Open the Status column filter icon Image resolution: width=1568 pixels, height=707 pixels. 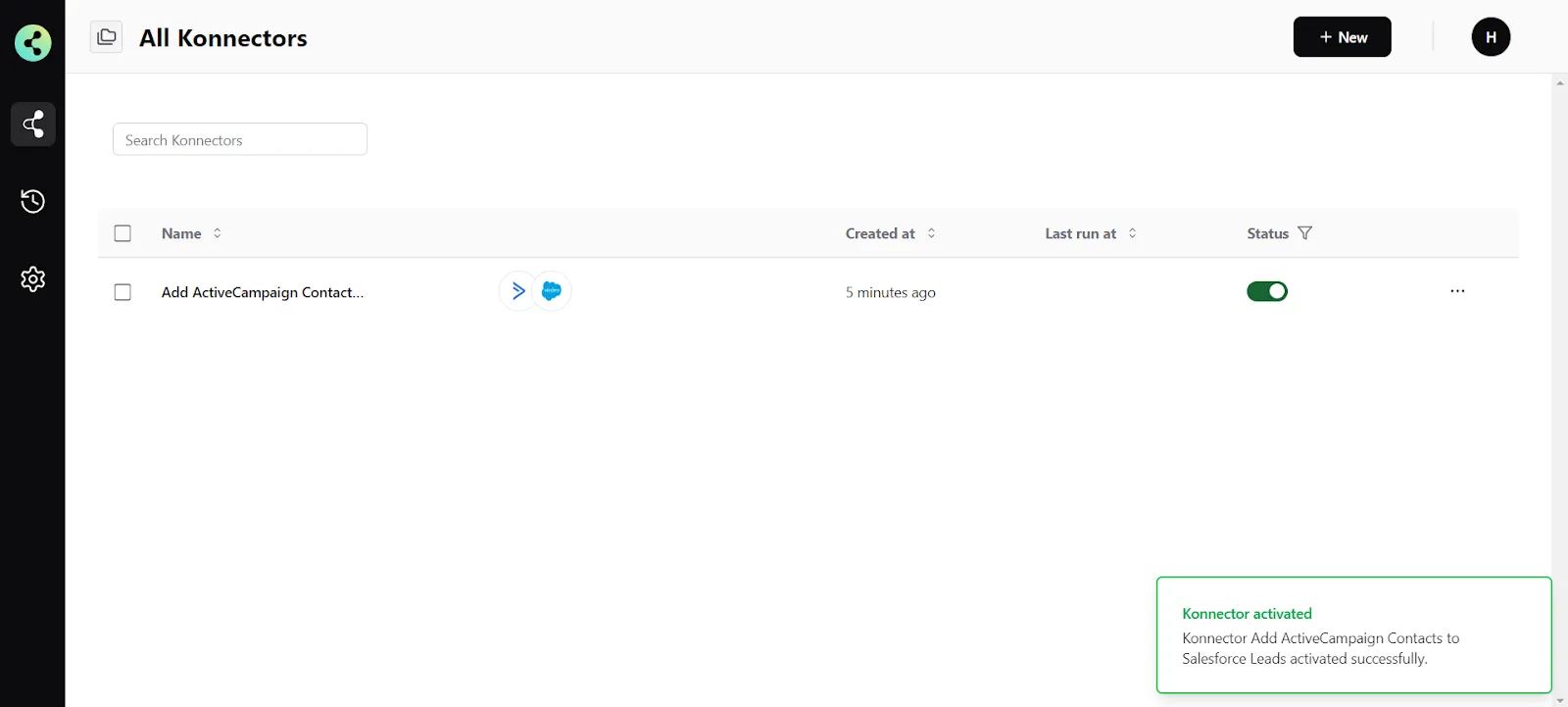[x=1304, y=233]
